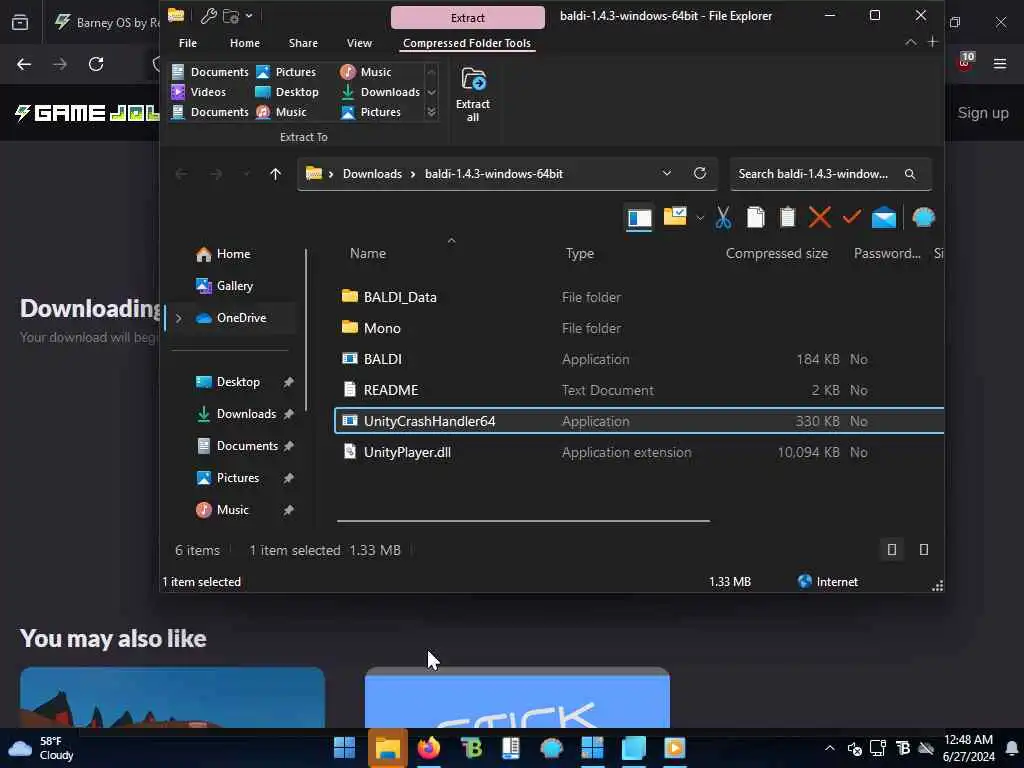Collapse the ribbon with chevron

click(910, 42)
